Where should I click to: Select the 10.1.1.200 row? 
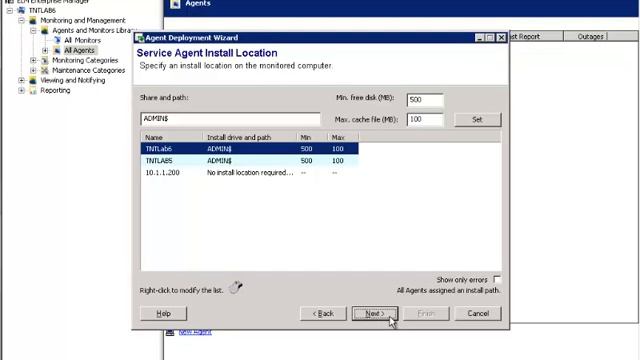point(249,172)
